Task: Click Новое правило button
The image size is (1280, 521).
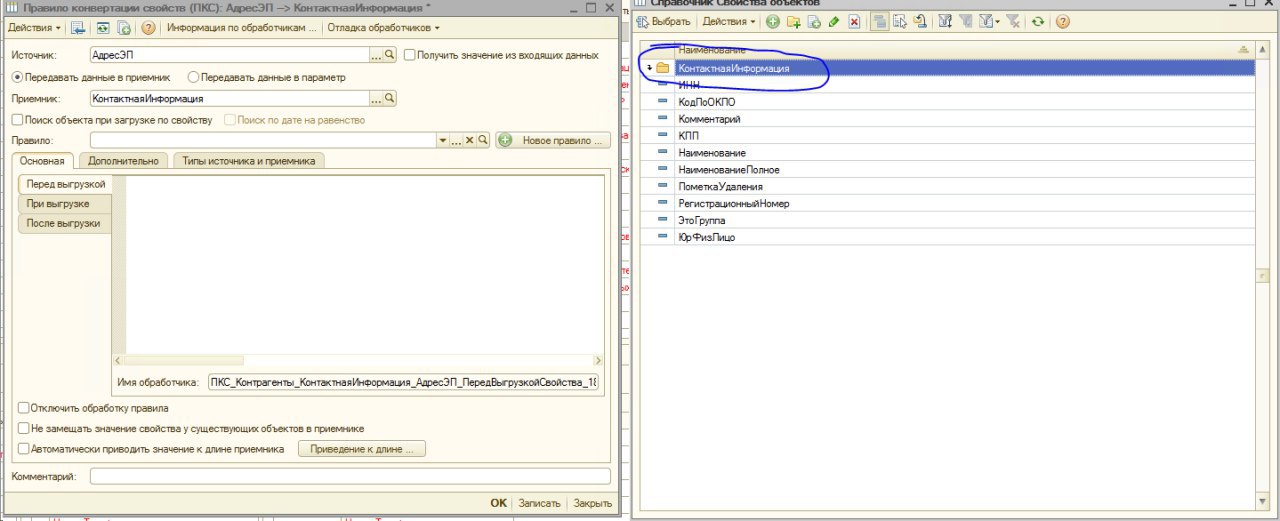Action: (553, 141)
